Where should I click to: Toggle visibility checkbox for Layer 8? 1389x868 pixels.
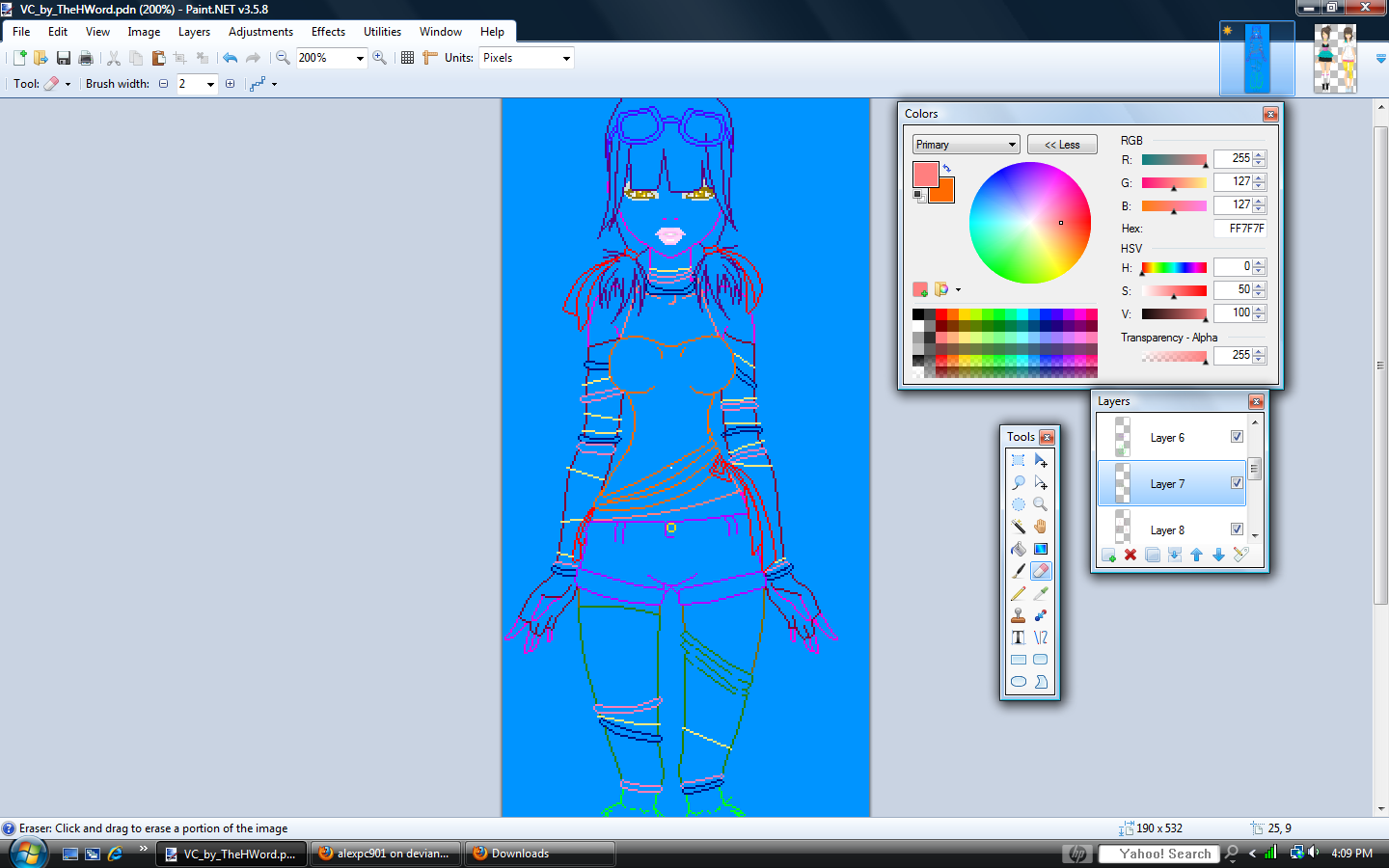[x=1237, y=529]
